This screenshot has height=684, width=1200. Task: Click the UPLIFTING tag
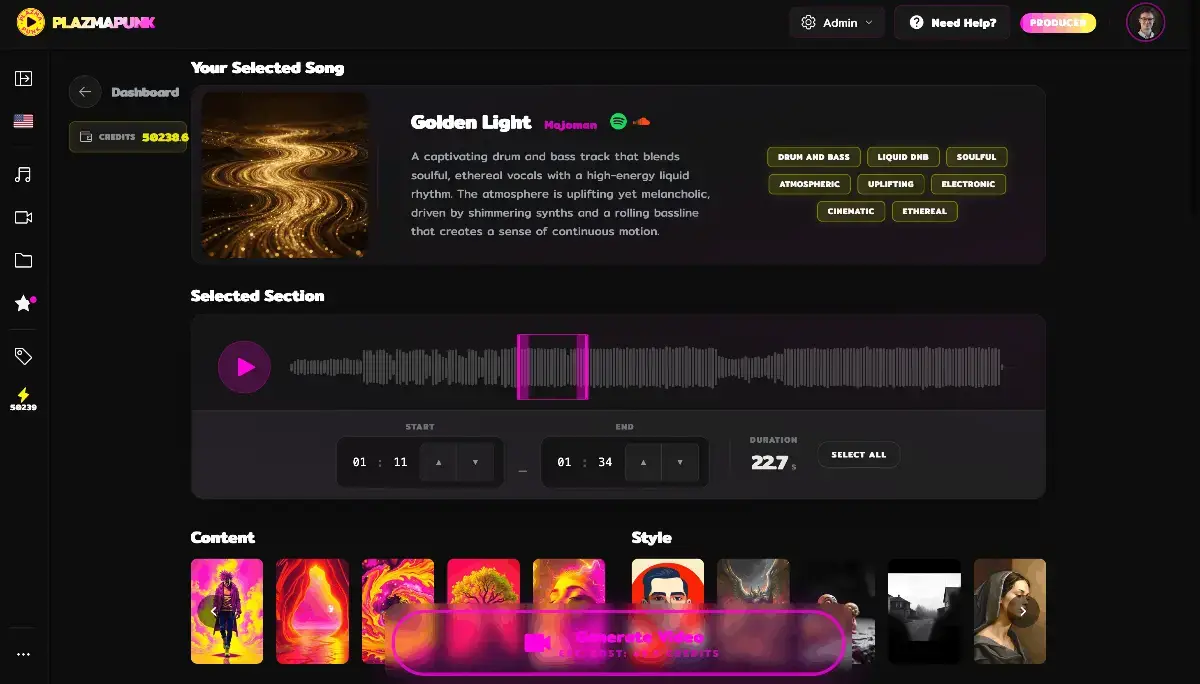point(891,184)
